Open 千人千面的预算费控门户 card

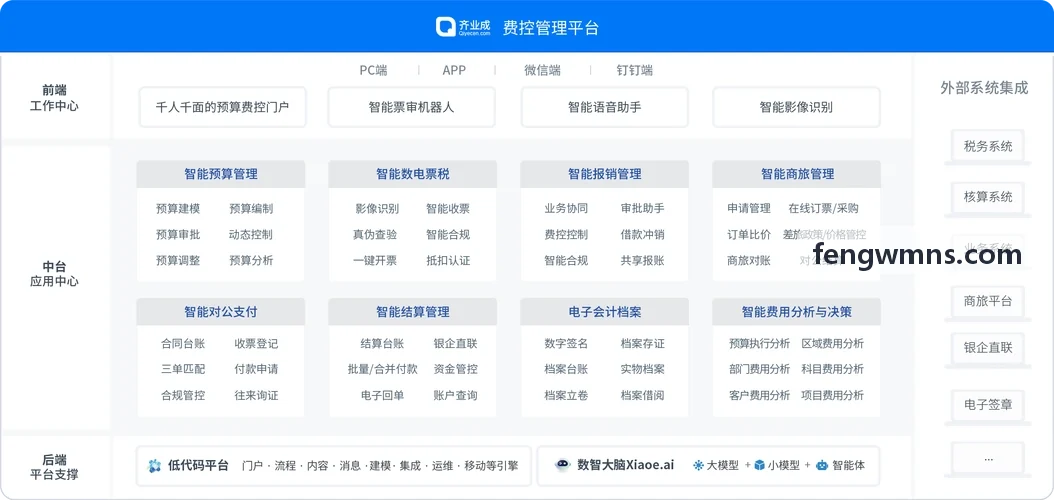(222, 107)
